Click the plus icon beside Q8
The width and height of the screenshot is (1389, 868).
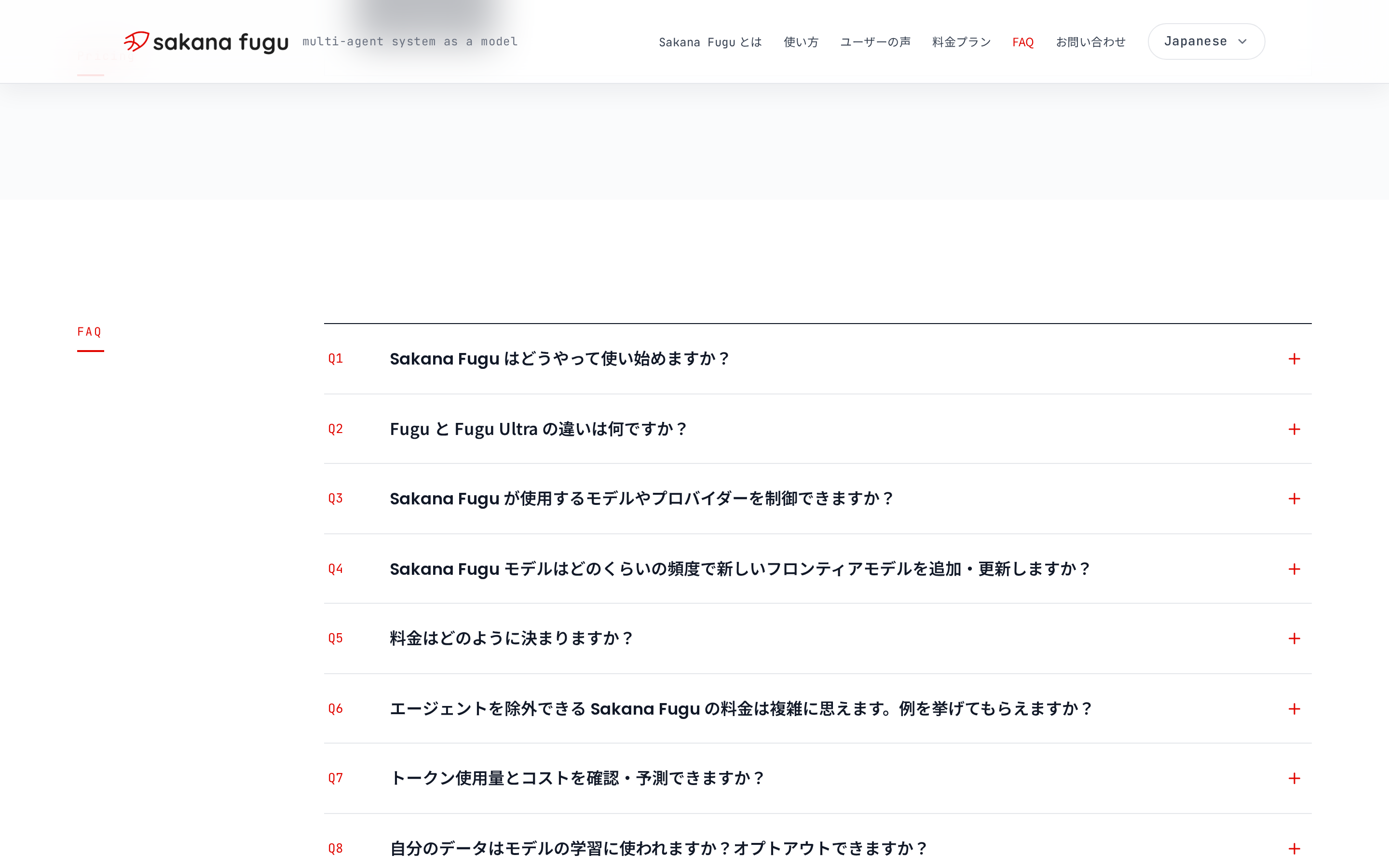(1294, 849)
